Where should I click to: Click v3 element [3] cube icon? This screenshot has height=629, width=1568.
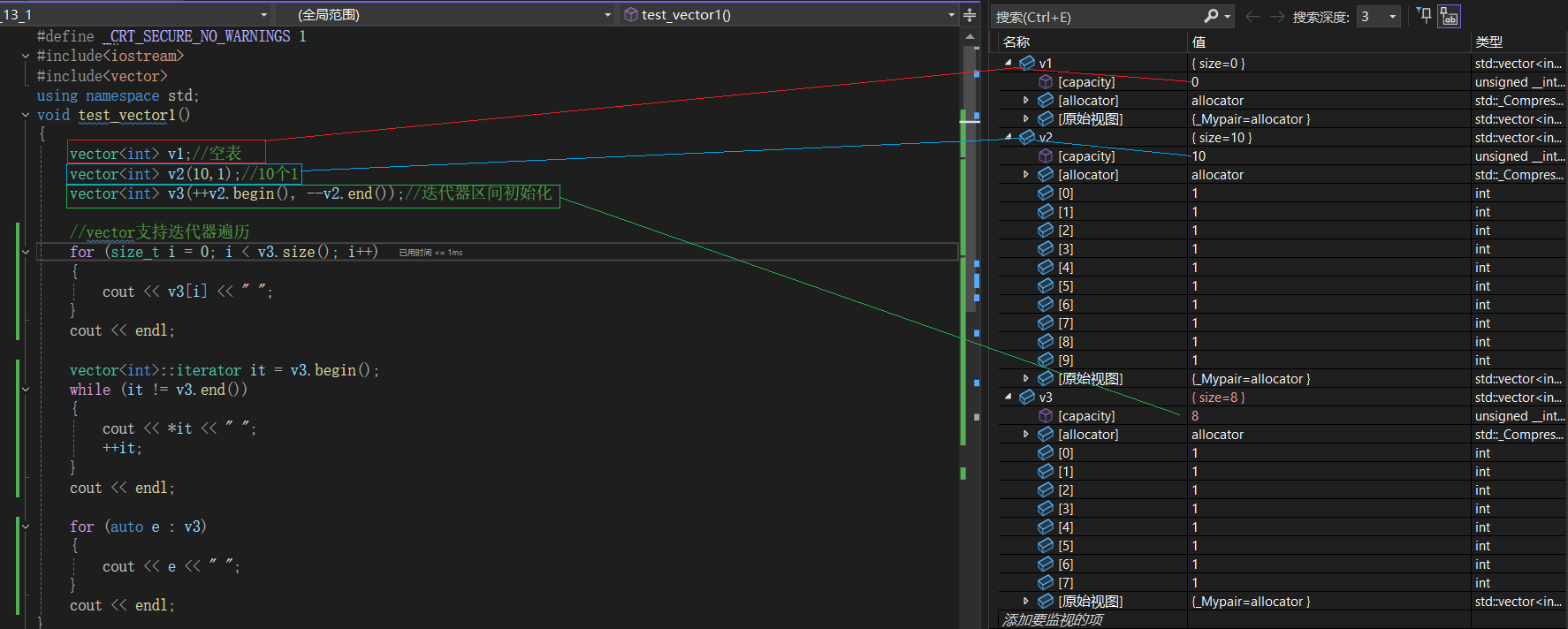tap(1046, 508)
